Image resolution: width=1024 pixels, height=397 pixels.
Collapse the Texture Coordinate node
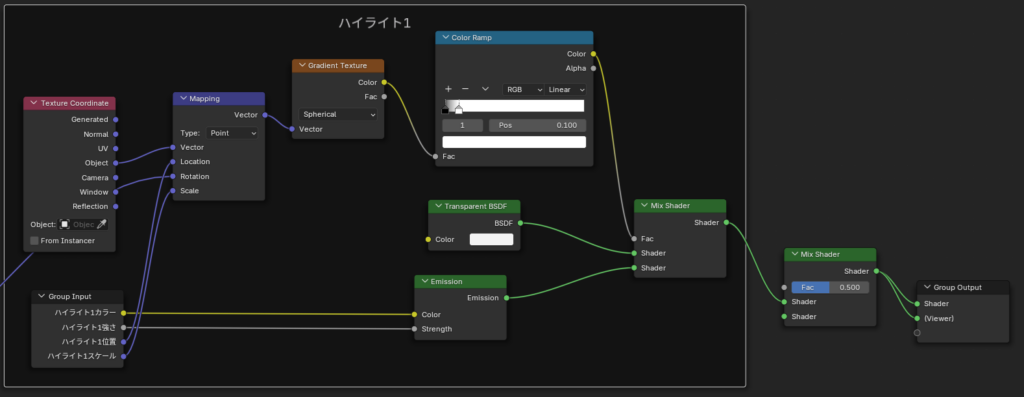pos(33,103)
